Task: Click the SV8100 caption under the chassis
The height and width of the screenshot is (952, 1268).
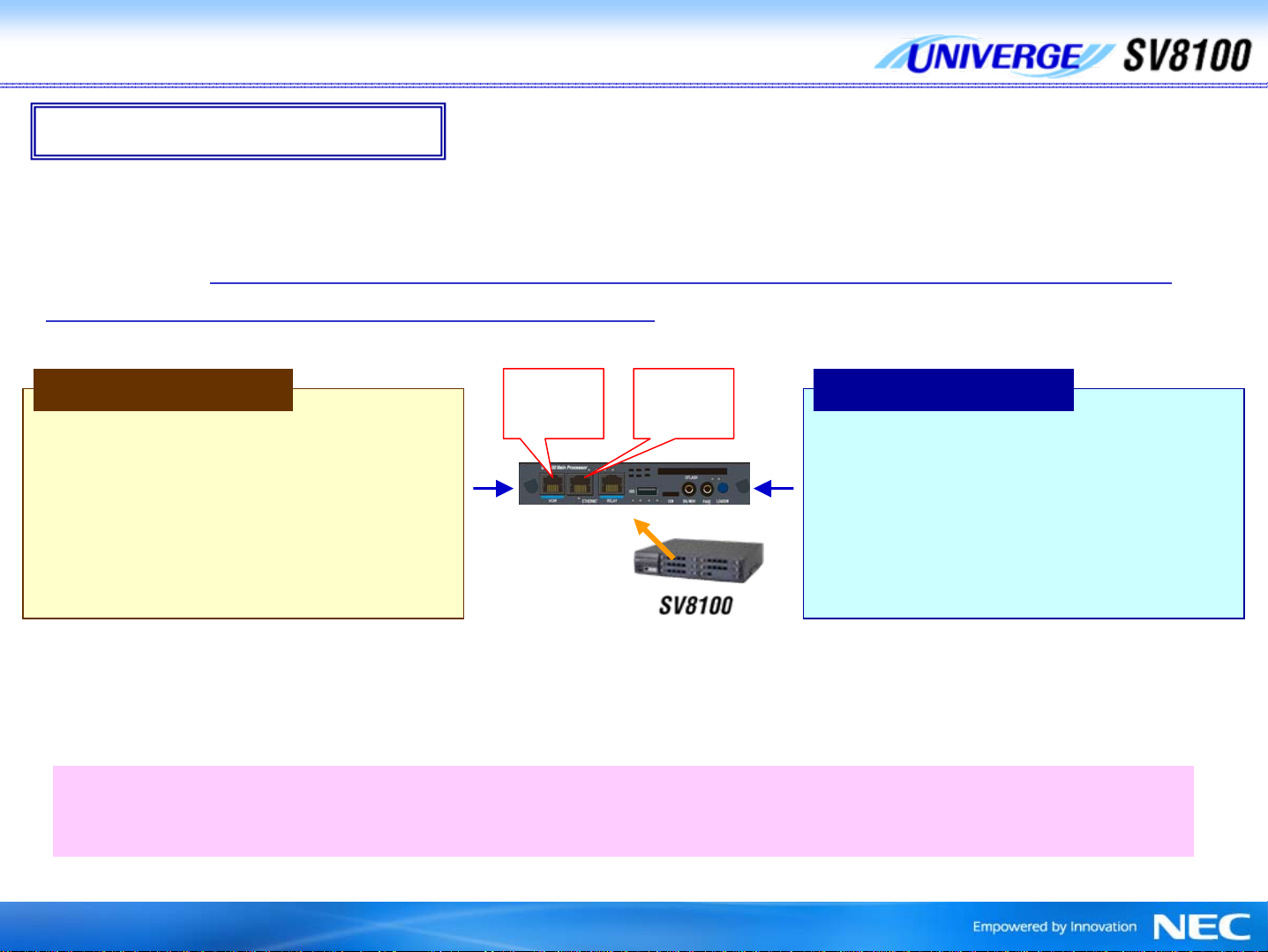Action: [x=696, y=605]
